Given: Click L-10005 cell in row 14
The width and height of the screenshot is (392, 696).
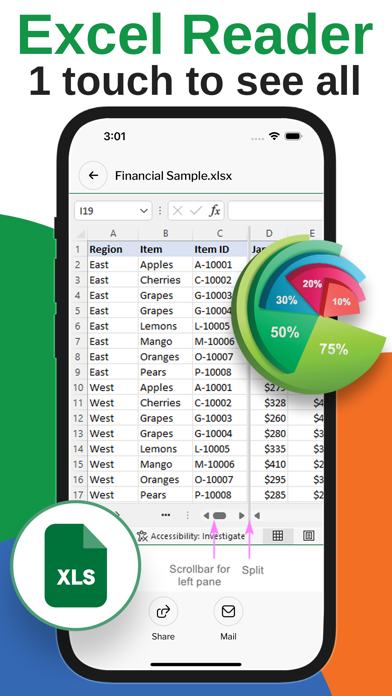Looking at the screenshot, I should 220,449.
